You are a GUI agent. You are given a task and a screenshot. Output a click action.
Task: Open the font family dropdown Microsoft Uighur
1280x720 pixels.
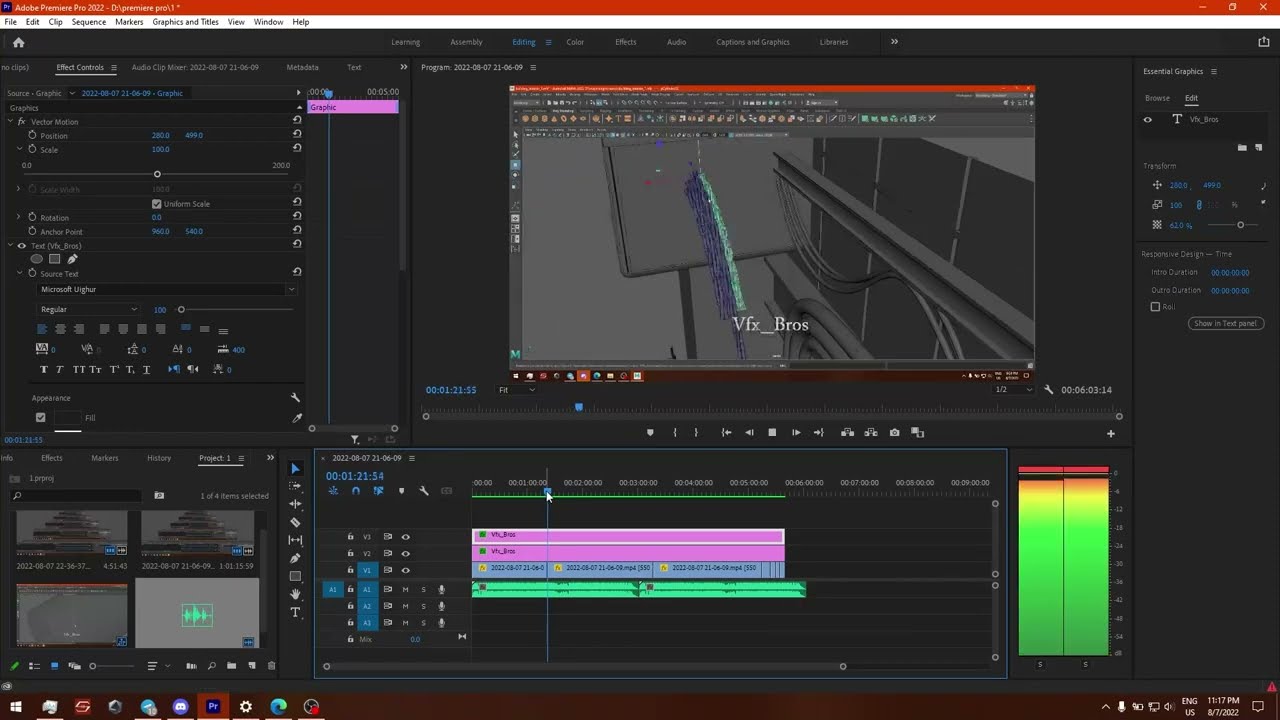pos(166,289)
